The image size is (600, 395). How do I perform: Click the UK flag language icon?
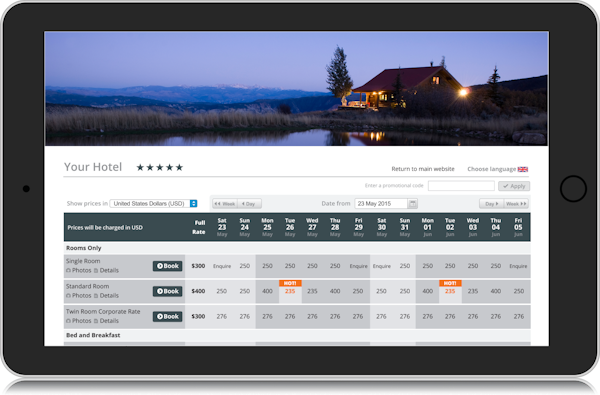click(x=523, y=169)
